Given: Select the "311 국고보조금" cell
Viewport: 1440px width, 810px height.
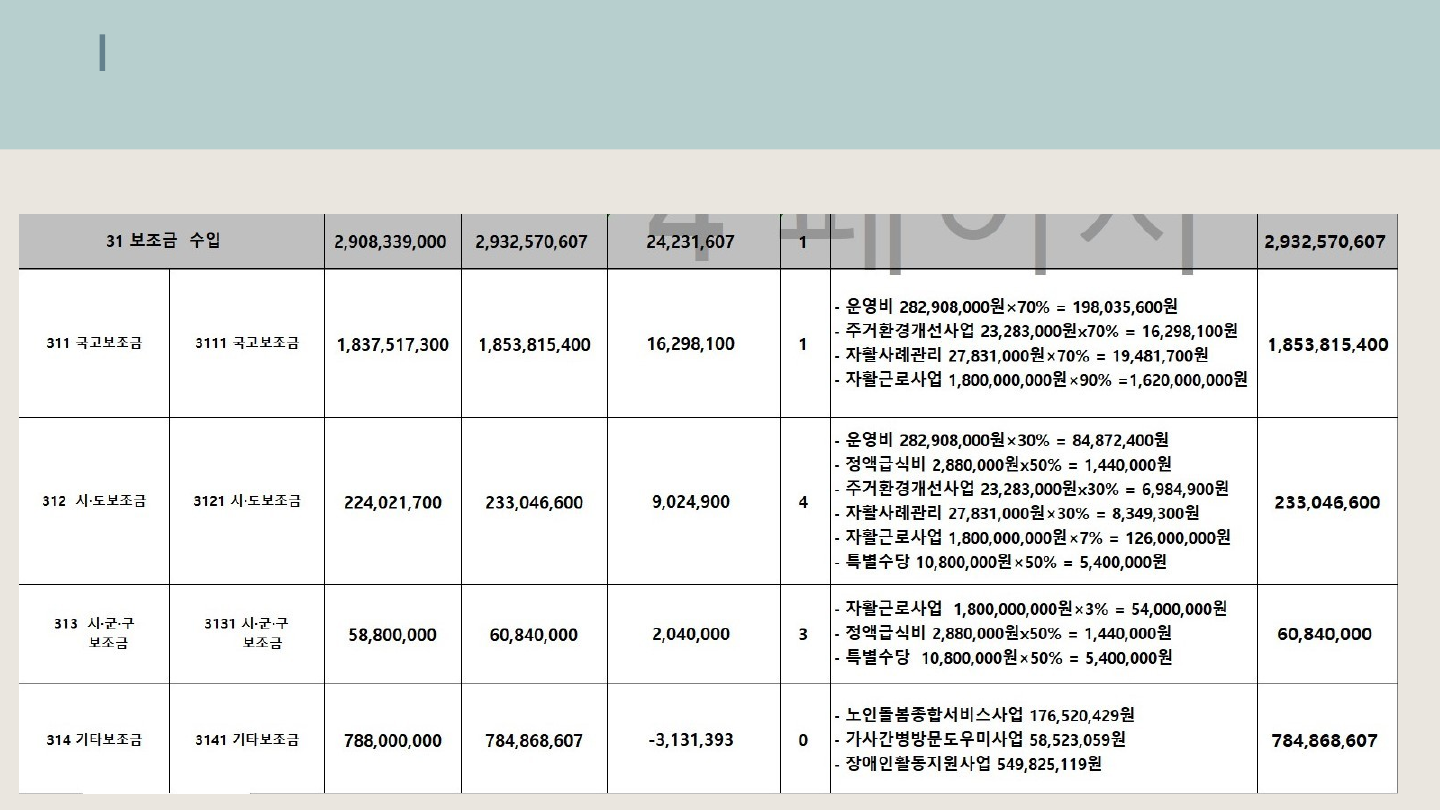Looking at the screenshot, I should [x=94, y=343].
